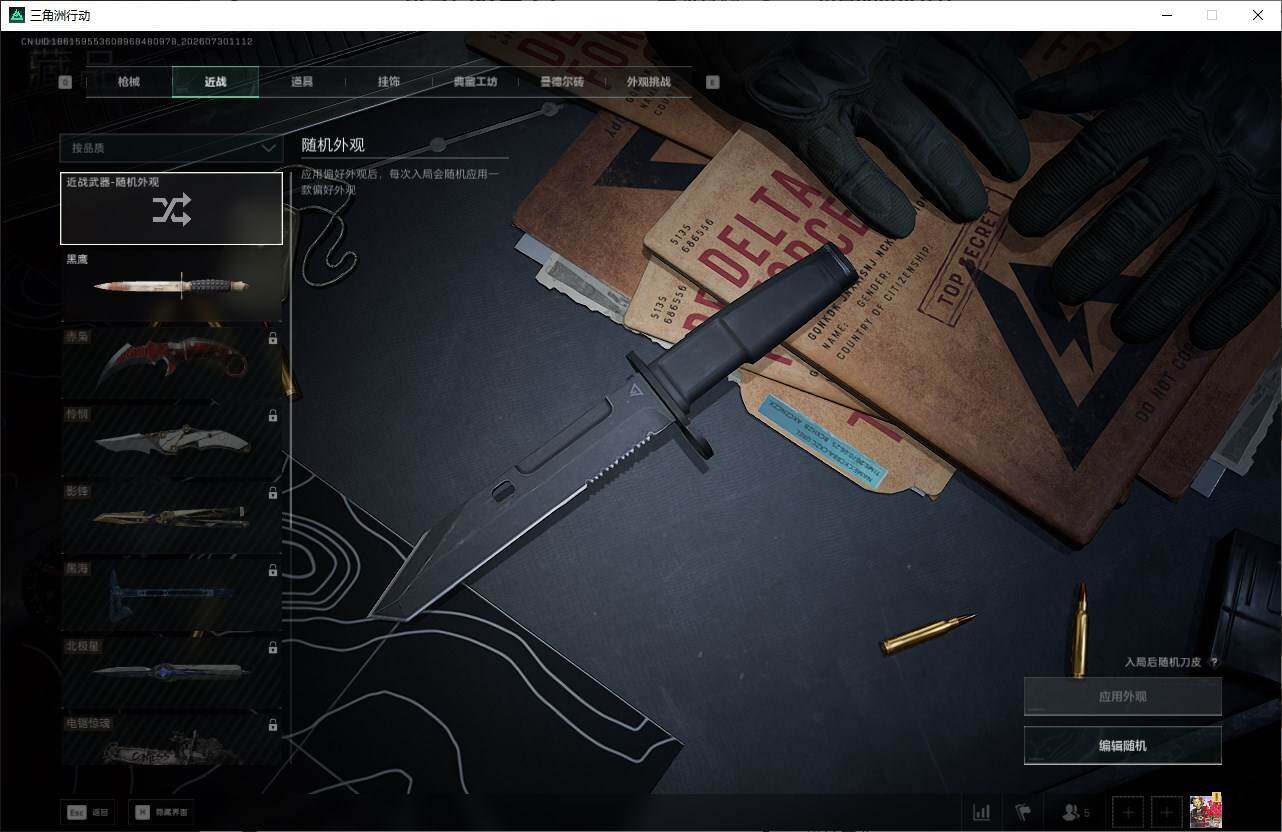
Task: Click the 随机外观 heading text
Action: (333, 145)
